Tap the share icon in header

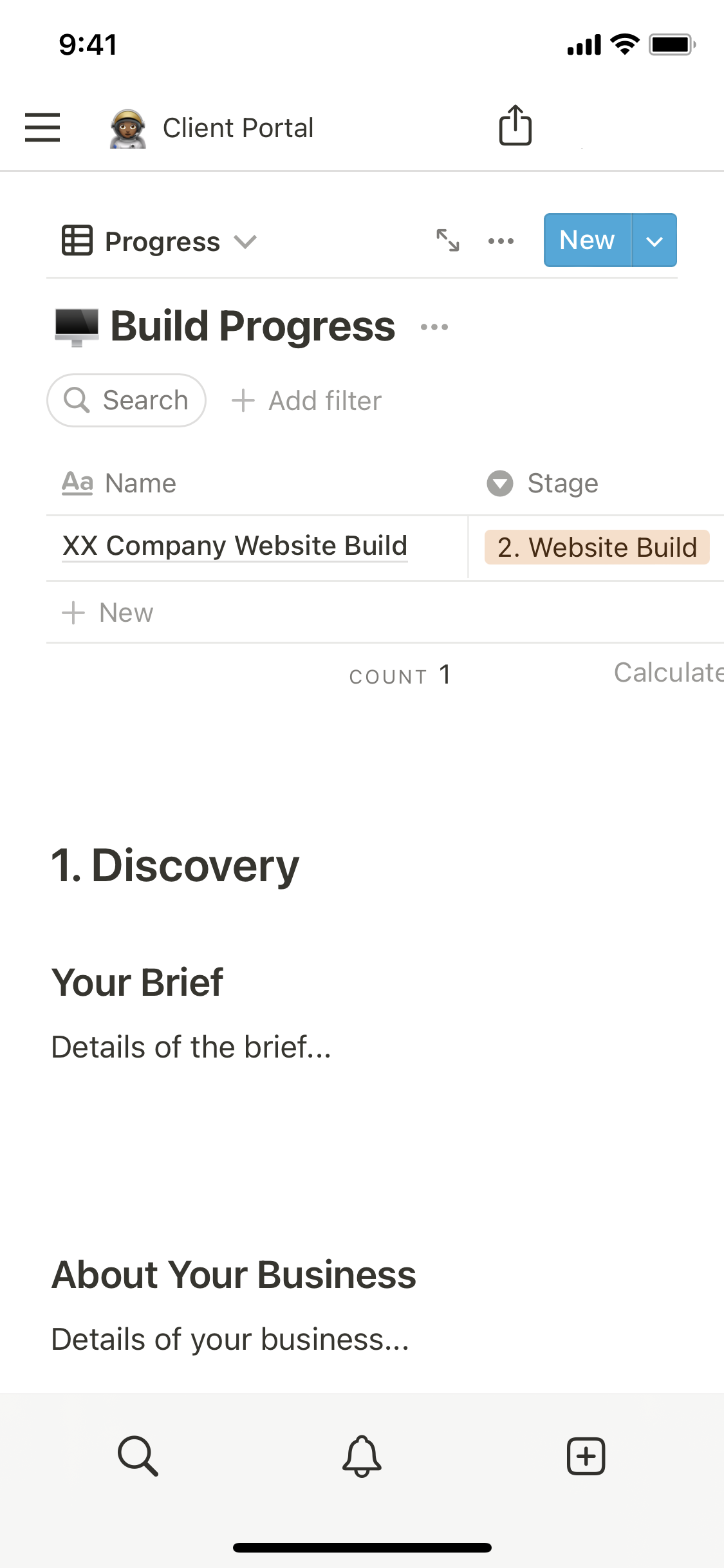[x=515, y=126]
